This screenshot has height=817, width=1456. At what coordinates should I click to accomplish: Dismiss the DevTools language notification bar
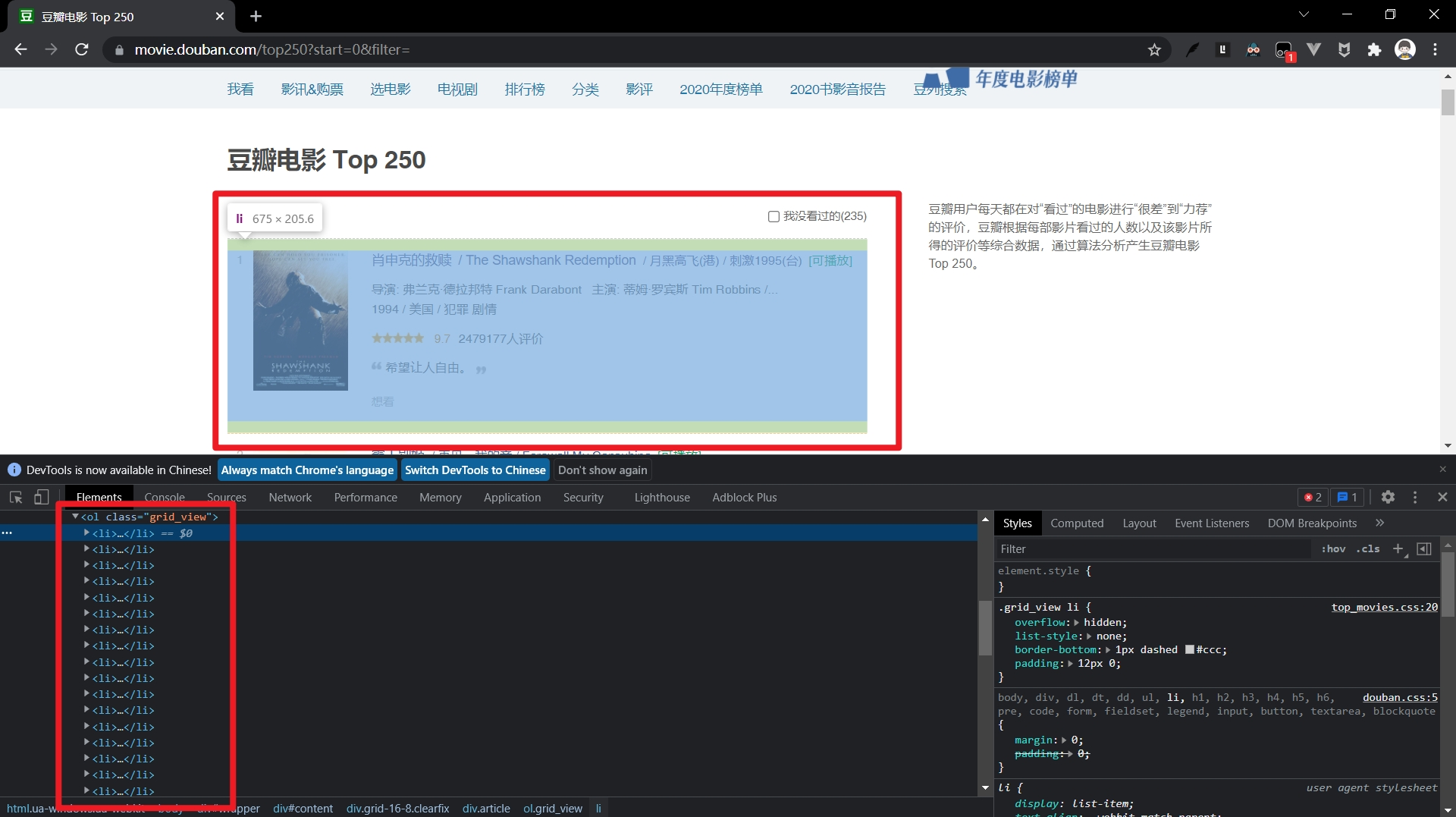tap(1443, 470)
